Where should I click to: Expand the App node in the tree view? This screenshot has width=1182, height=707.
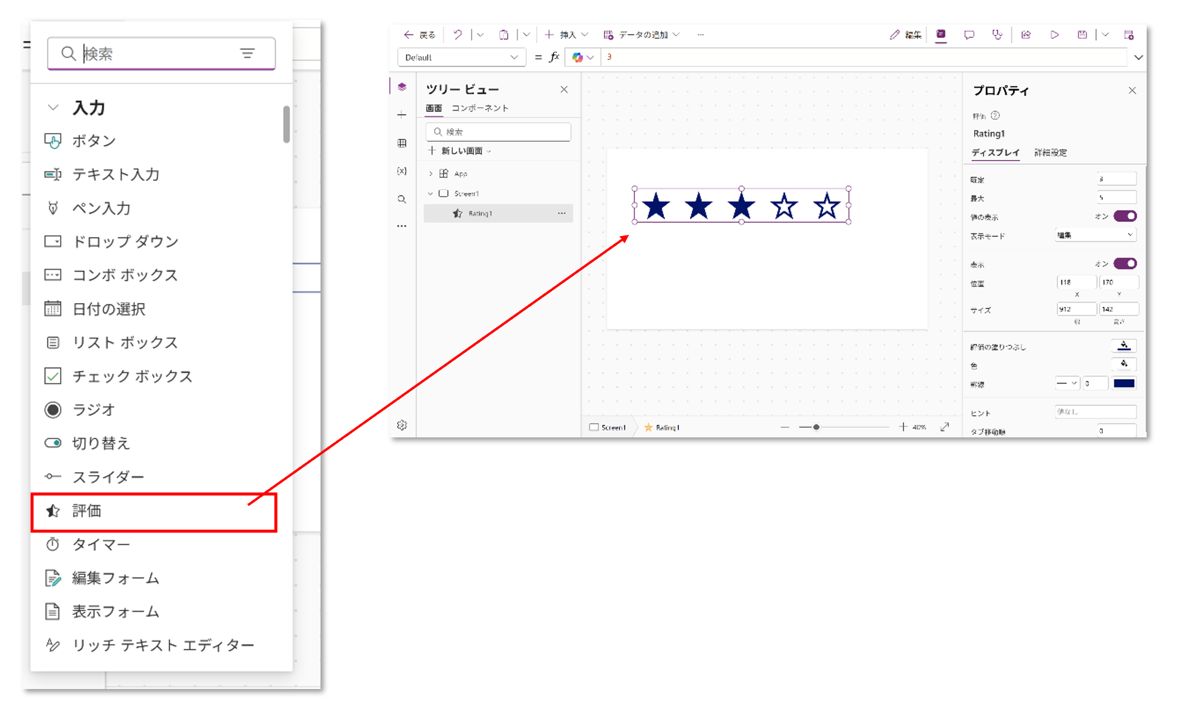click(431, 174)
